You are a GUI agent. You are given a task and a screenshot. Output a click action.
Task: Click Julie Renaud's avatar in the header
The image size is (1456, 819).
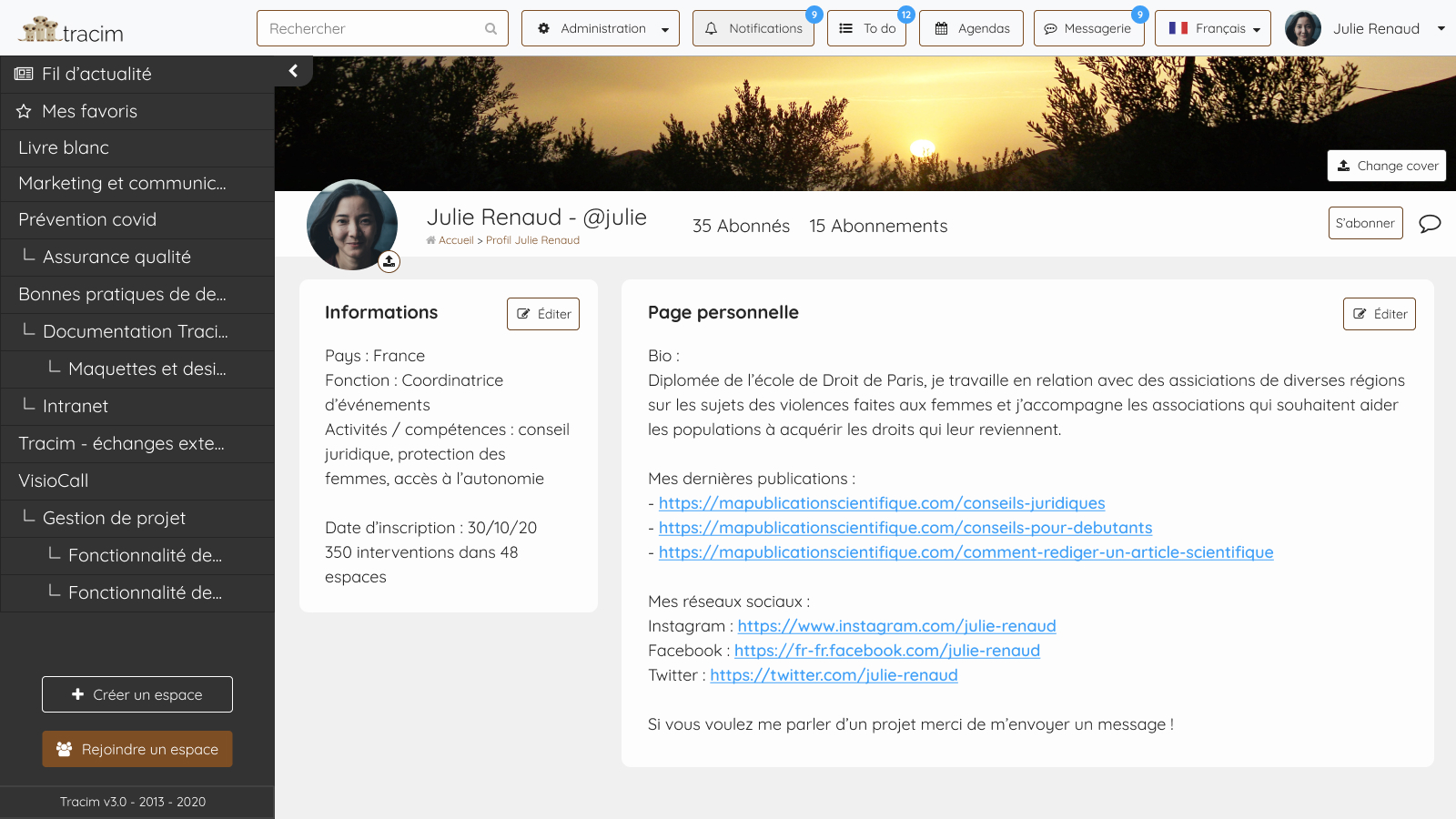click(x=1303, y=28)
